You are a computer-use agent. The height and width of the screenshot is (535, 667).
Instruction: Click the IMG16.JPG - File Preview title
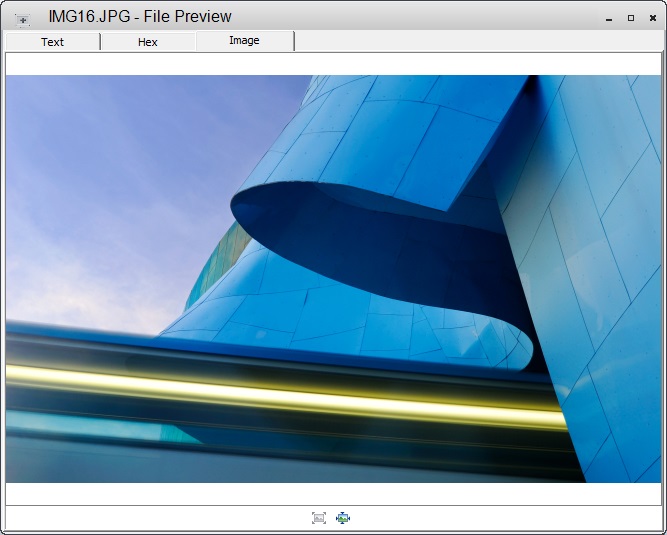(x=140, y=17)
